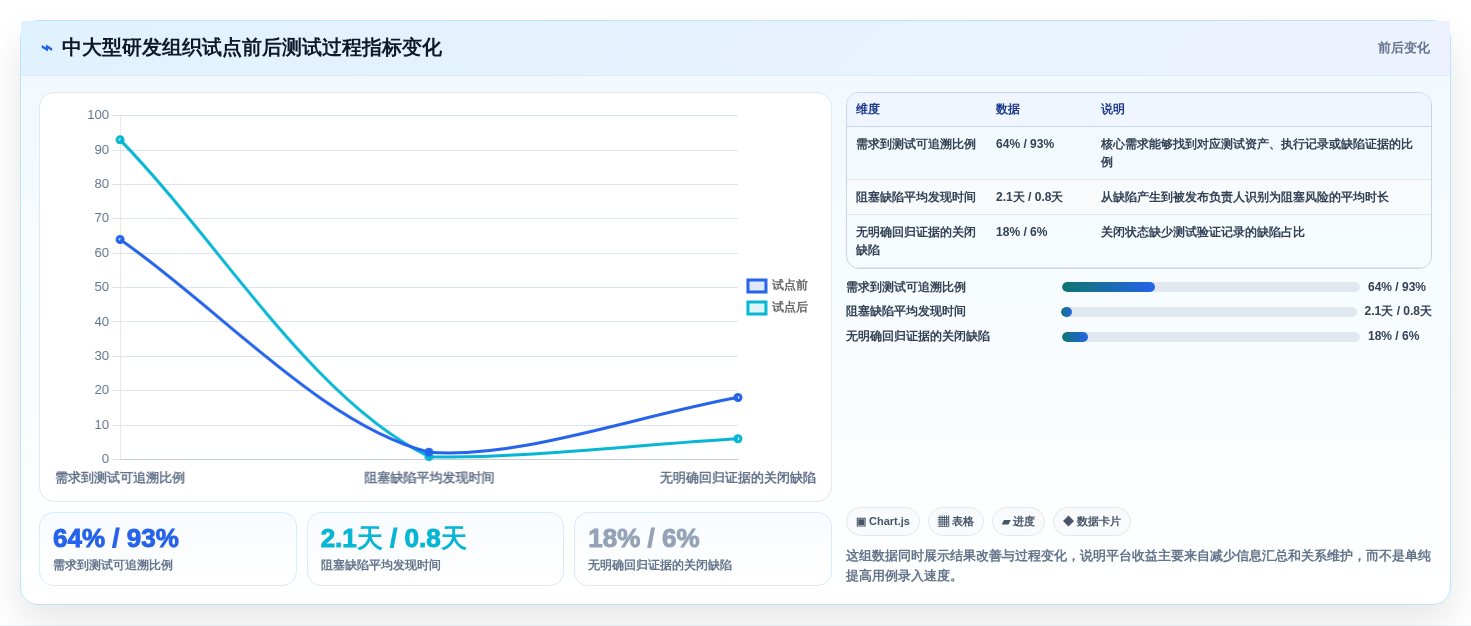Click x-axis label 需求到测试可追溯比例
The image size is (1471, 626).
point(120,478)
